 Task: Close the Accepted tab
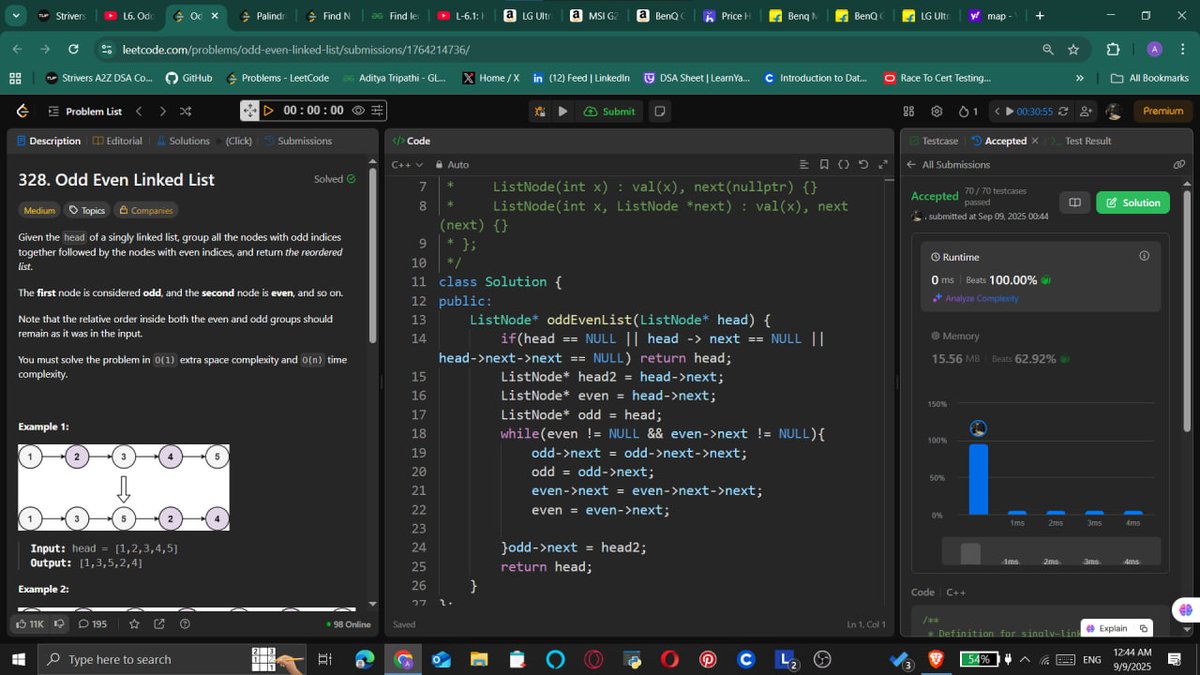tap(1034, 141)
